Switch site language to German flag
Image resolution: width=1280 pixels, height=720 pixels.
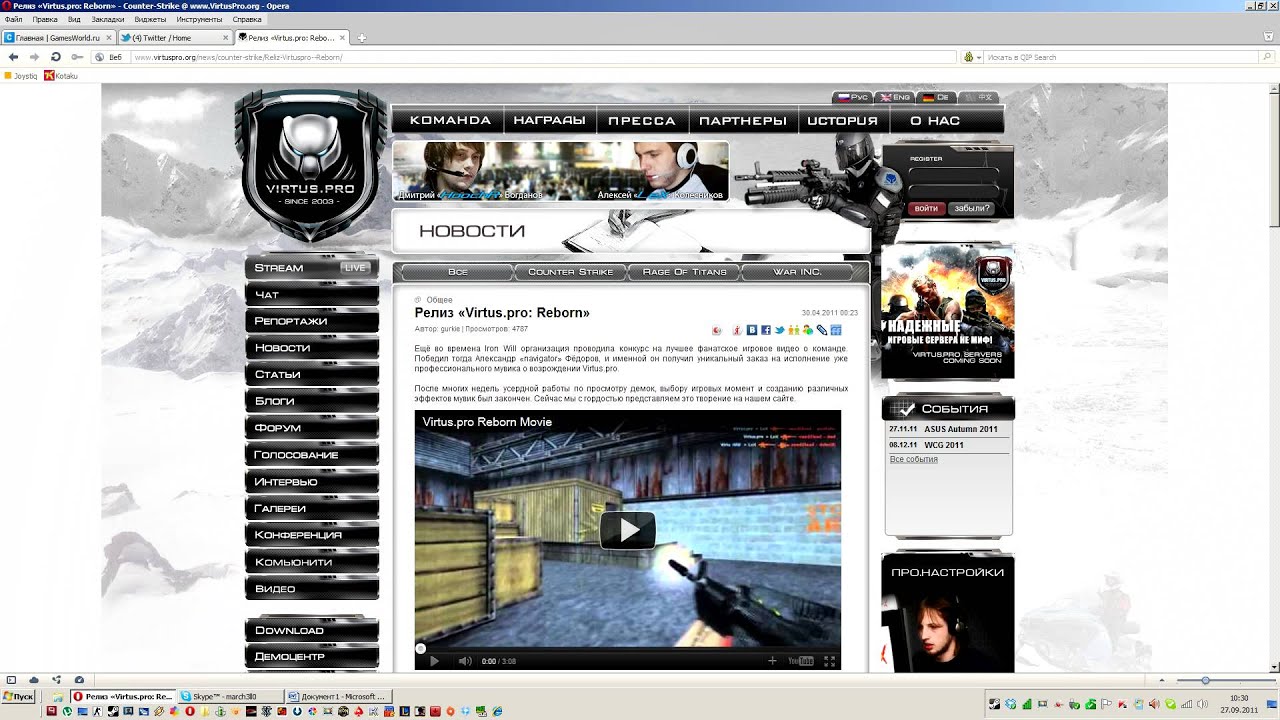point(937,97)
